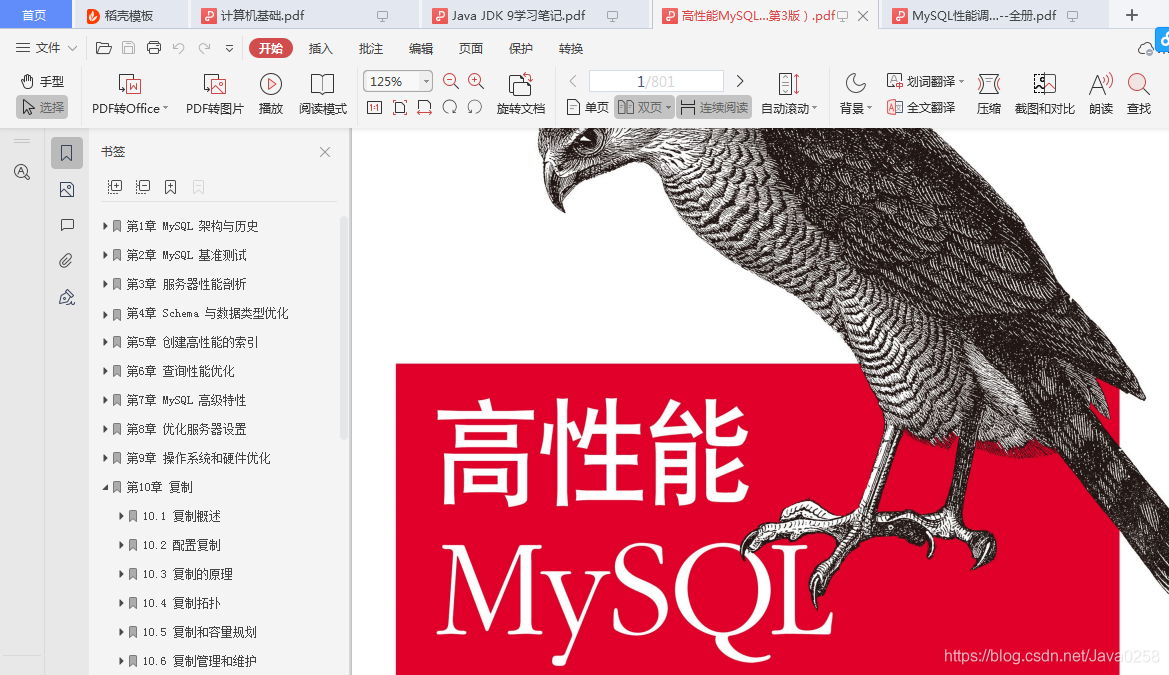Screen dimensions: 1169x675
Task: Expand 第1章 MySQL 架构与历史 bookmark
Action: click(x=105, y=226)
